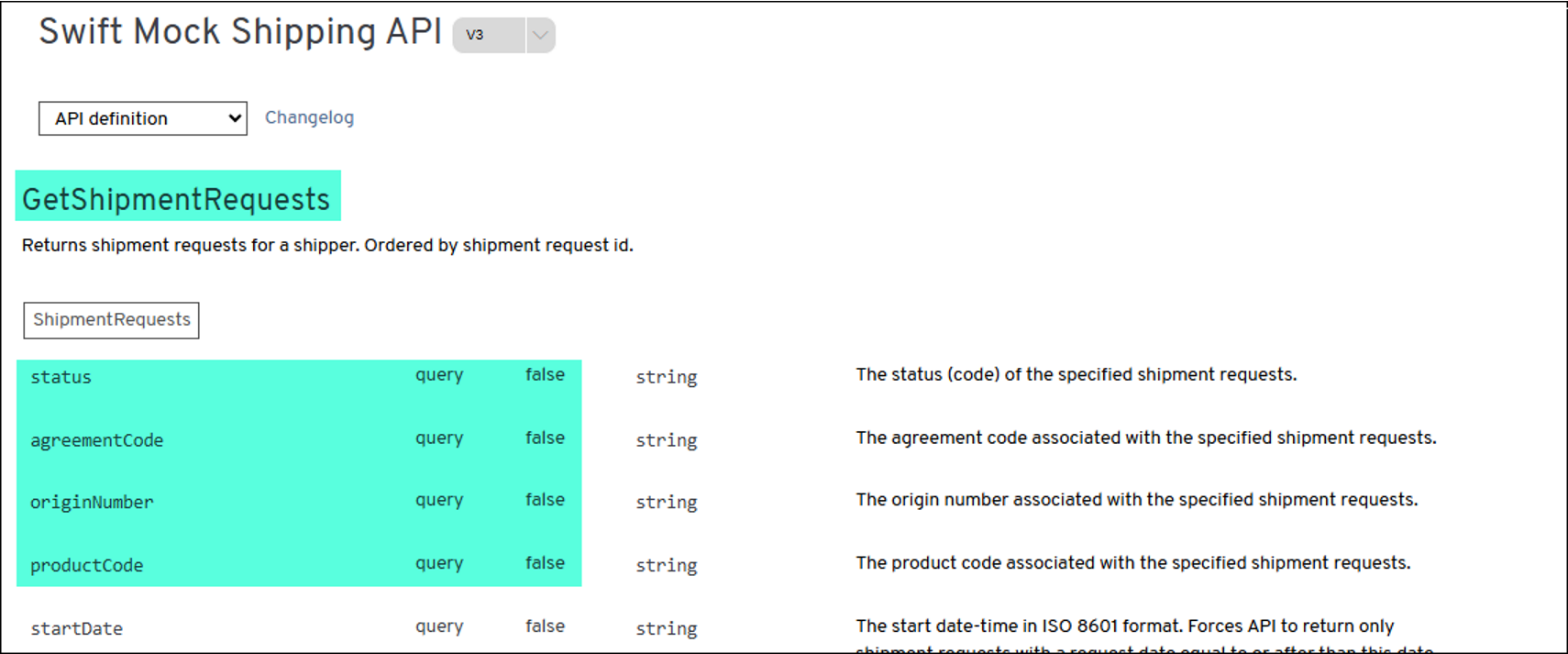Expand the API definition combo box
The image size is (1568, 654).
(x=143, y=118)
